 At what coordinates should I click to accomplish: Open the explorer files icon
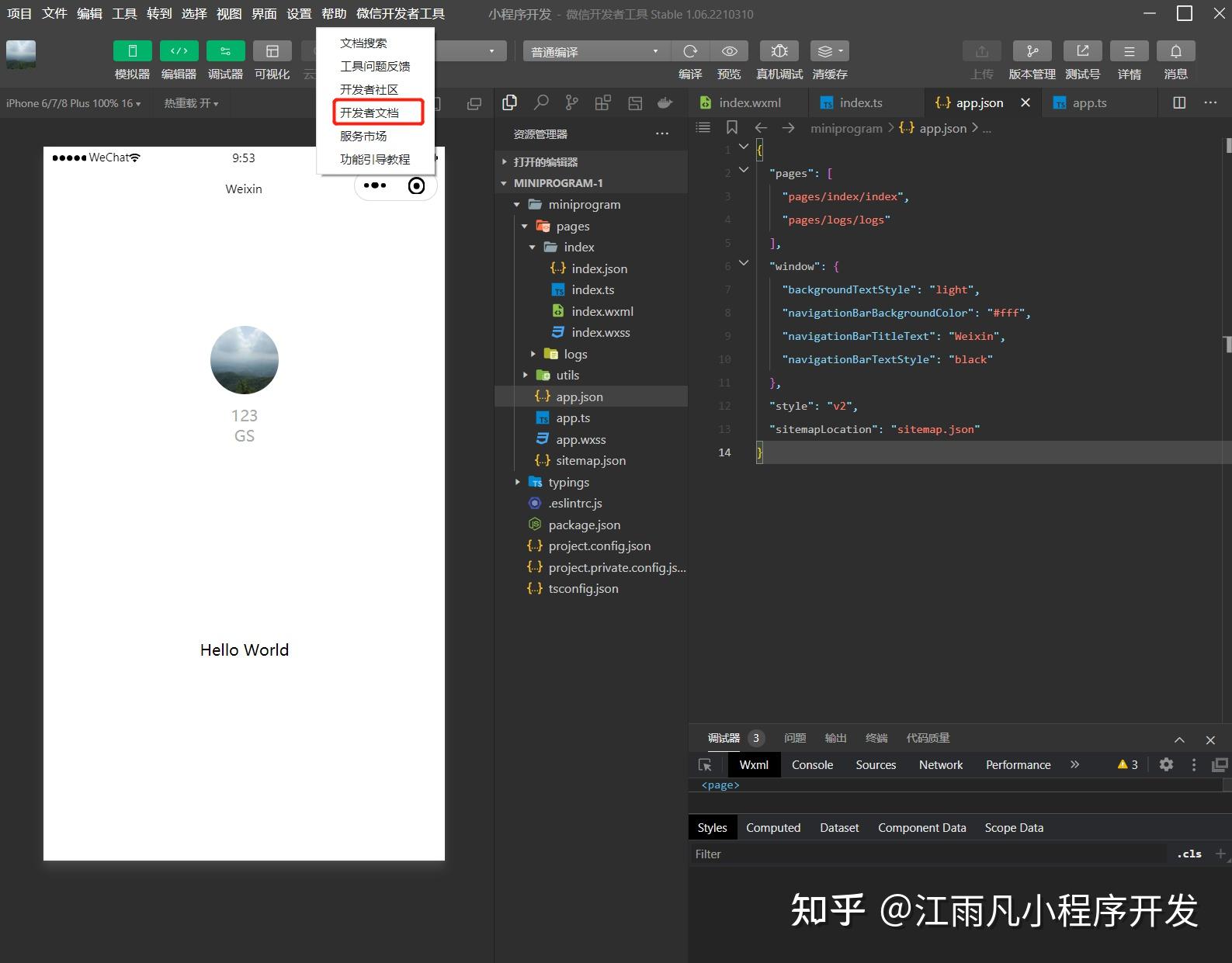tap(510, 102)
